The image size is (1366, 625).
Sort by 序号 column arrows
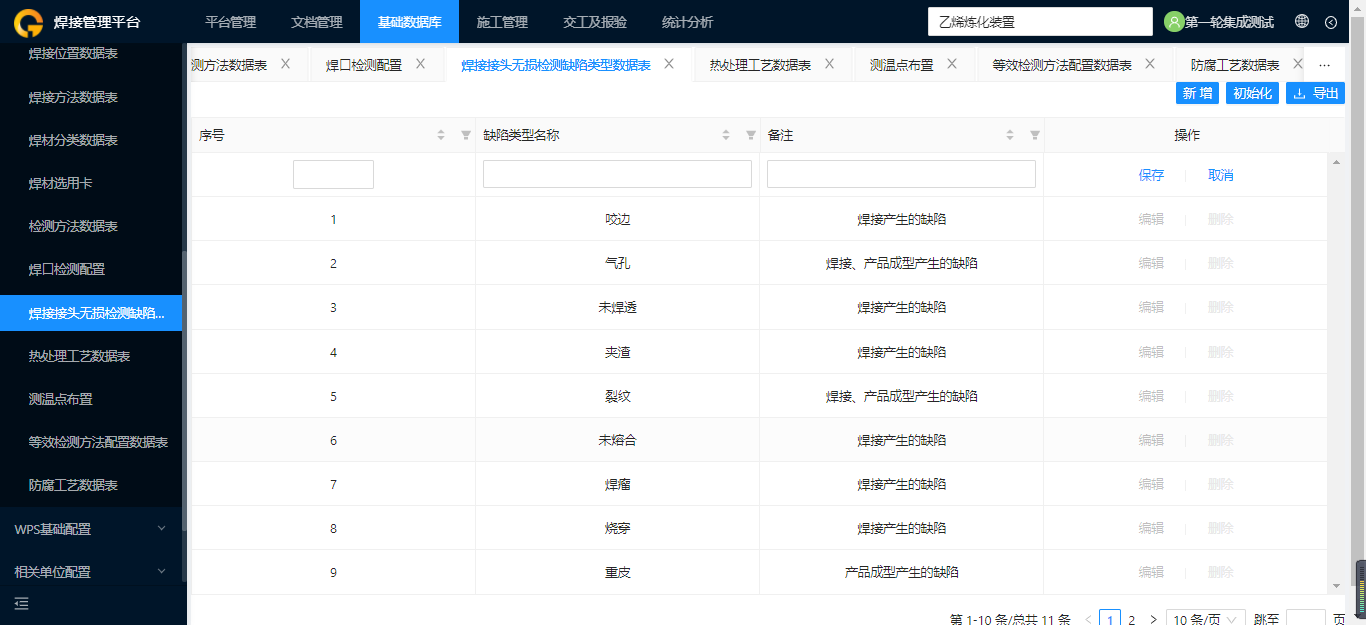pos(441,135)
